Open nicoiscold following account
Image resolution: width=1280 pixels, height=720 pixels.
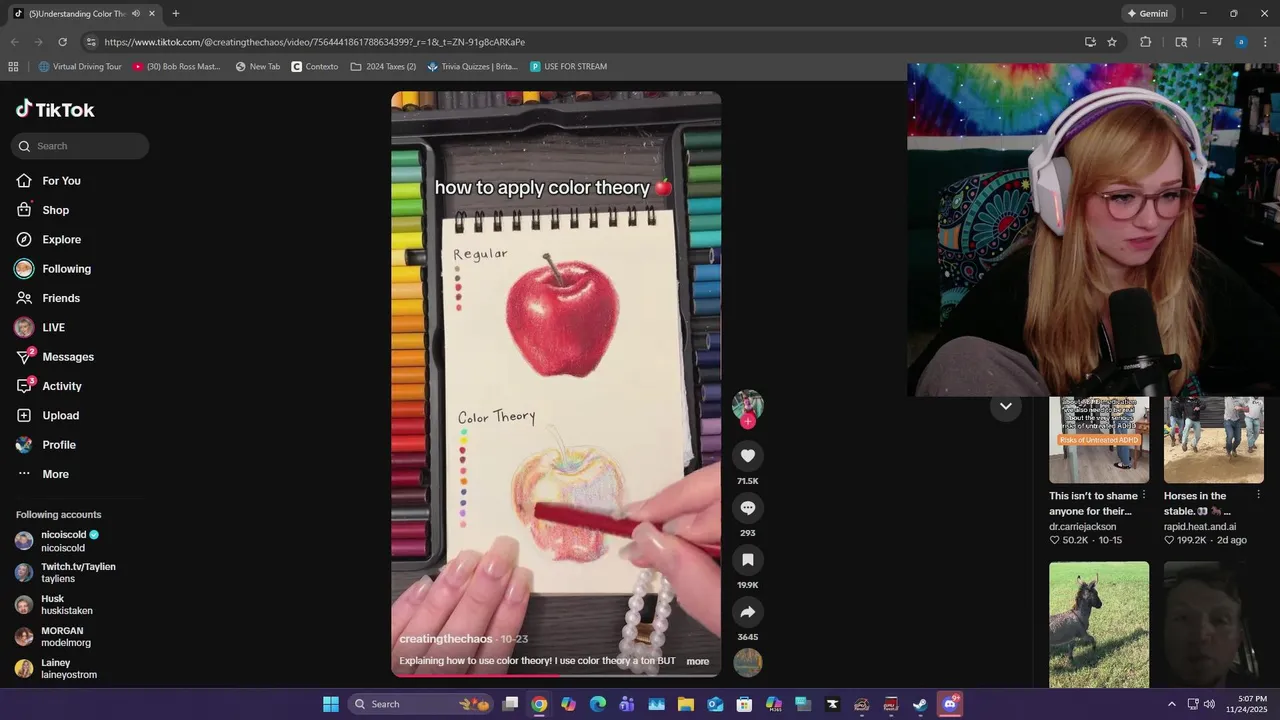65,541
